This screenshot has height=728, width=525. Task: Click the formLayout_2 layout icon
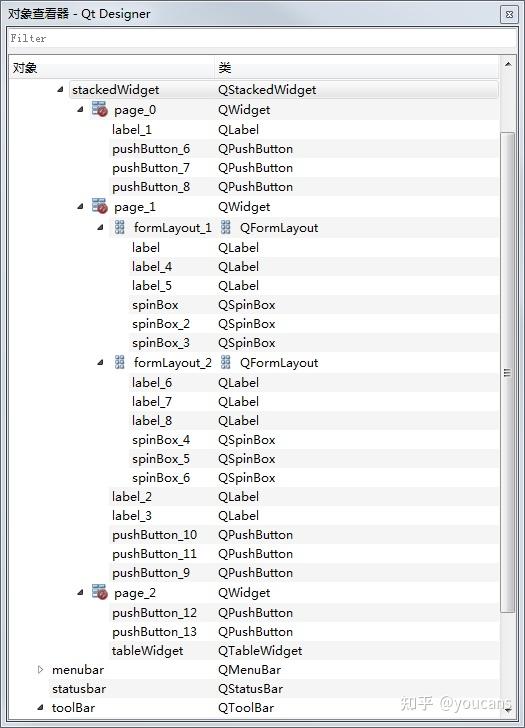coord(120,362)
